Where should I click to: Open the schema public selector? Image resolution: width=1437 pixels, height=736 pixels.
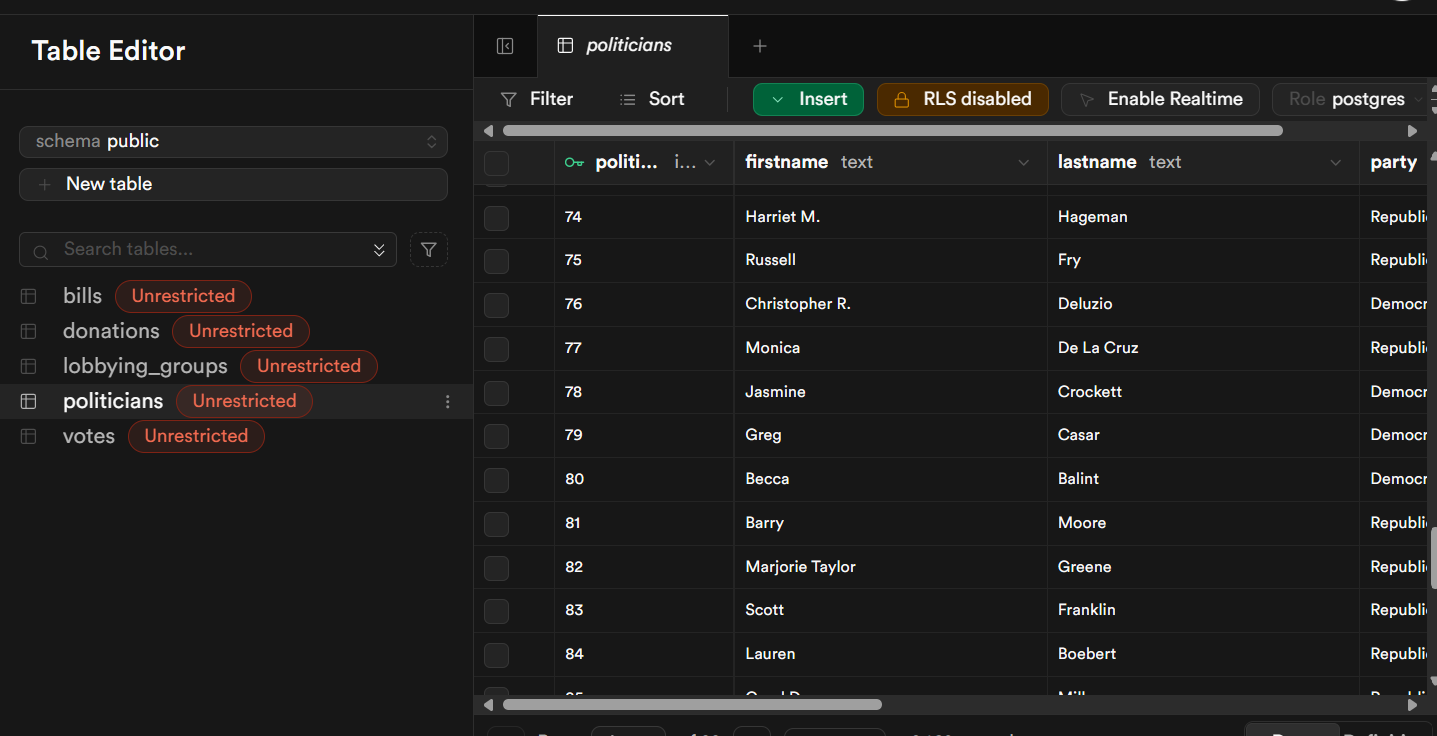[233, 142]
